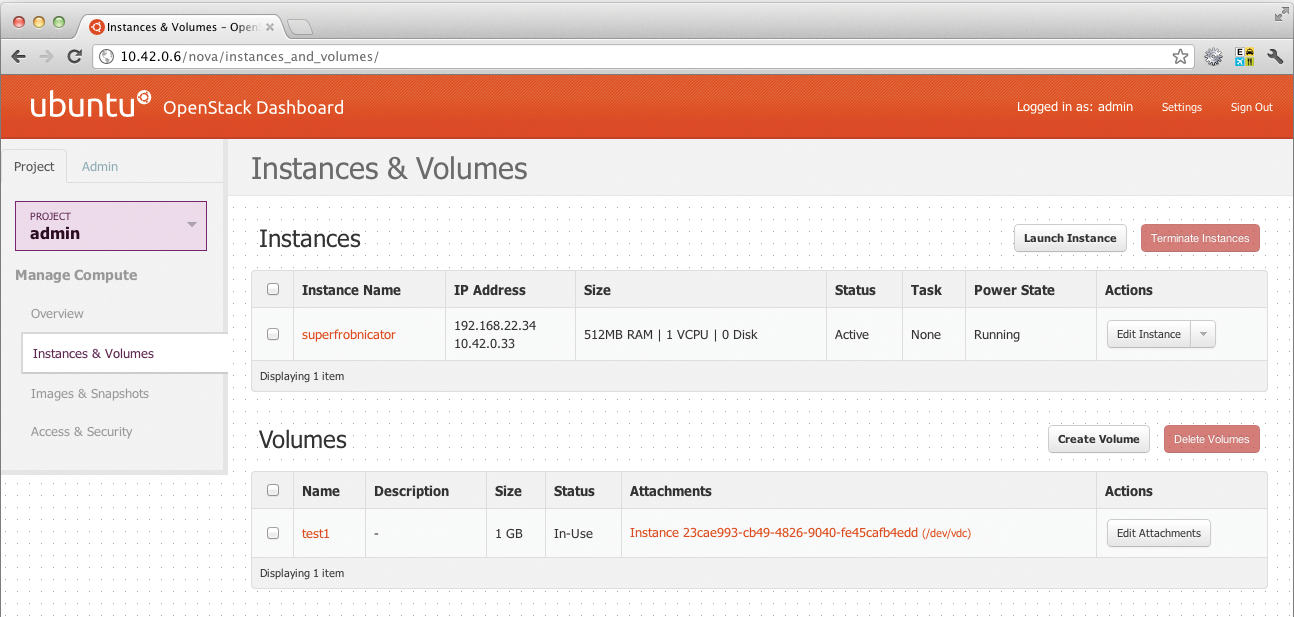The image size is (1294, 617).
Task: Select all instances with the header checkbox
Action: tap(273, 290)
